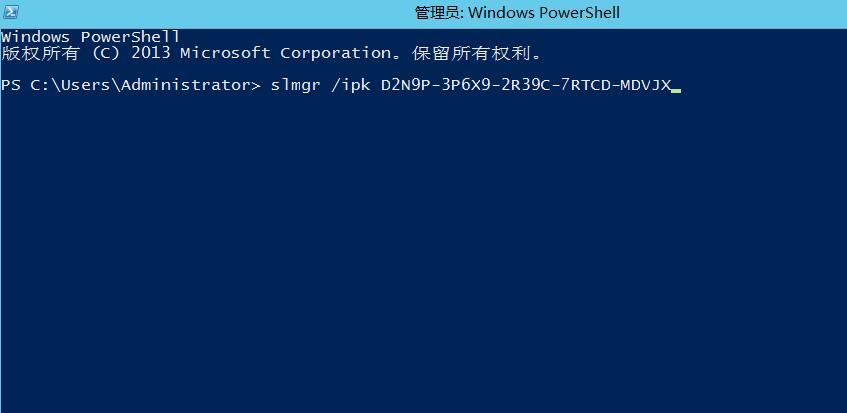Viewport: 847px width, 413px height.
Task: Click the 'Windows PowerShell' banner line in console
Action: tap(91, 37)
